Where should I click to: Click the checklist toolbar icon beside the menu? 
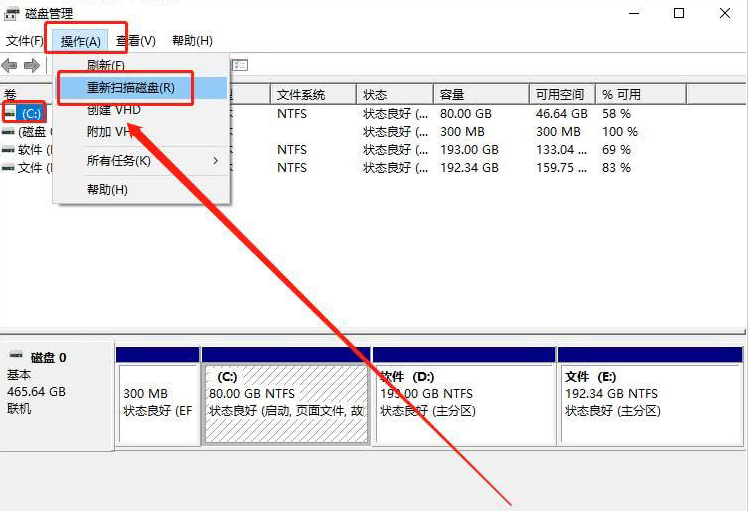240,65
